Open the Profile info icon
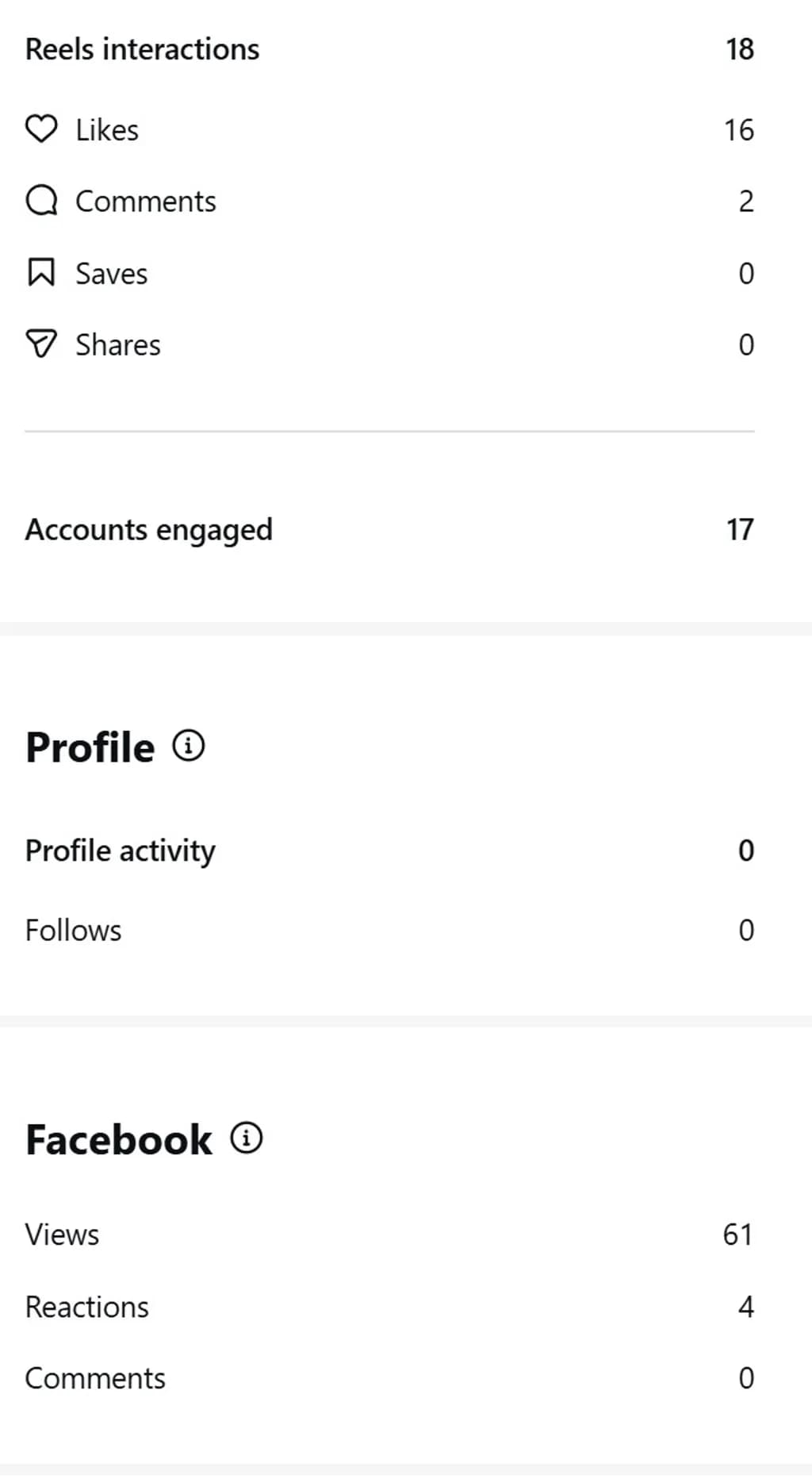Viewport: 812px width, 1482px height. [189, 746]
